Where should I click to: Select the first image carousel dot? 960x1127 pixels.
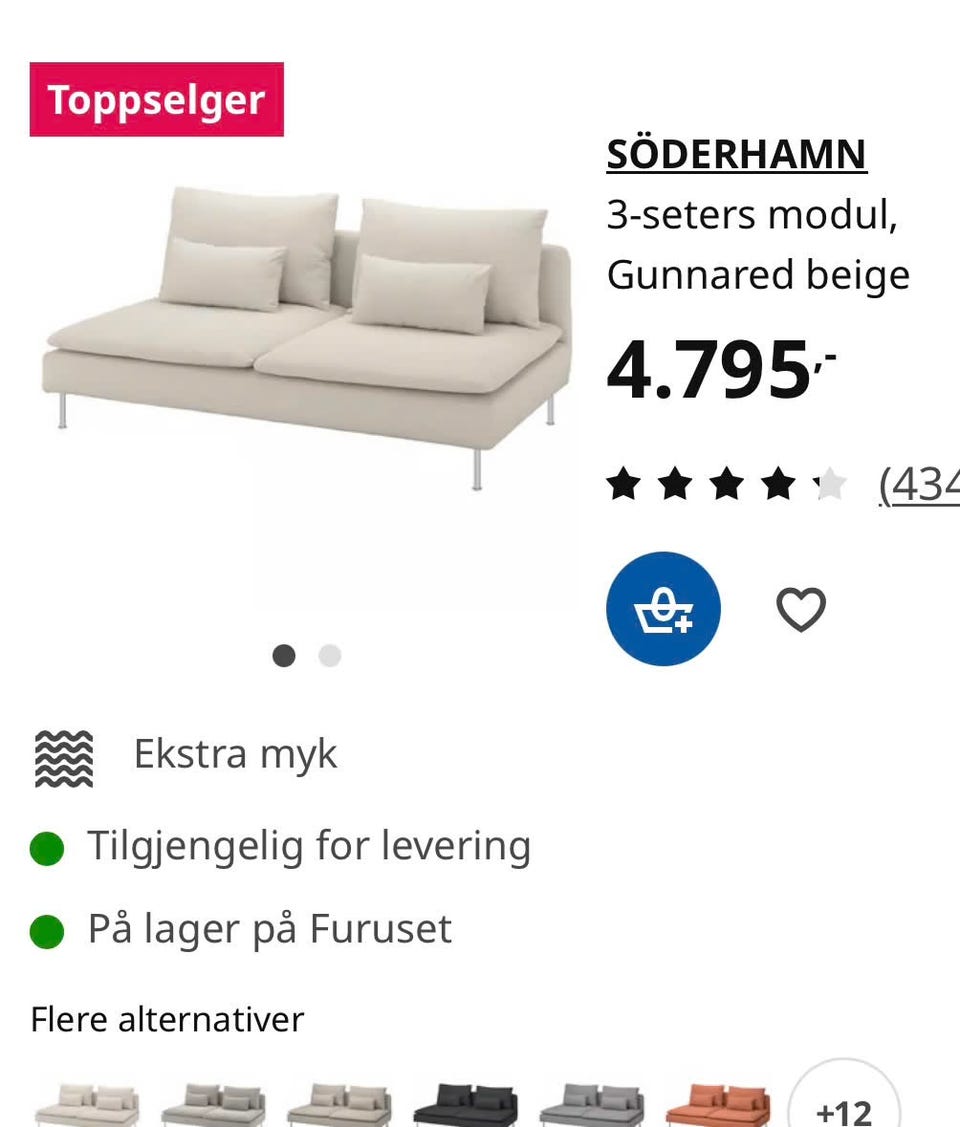click(284, 656)
